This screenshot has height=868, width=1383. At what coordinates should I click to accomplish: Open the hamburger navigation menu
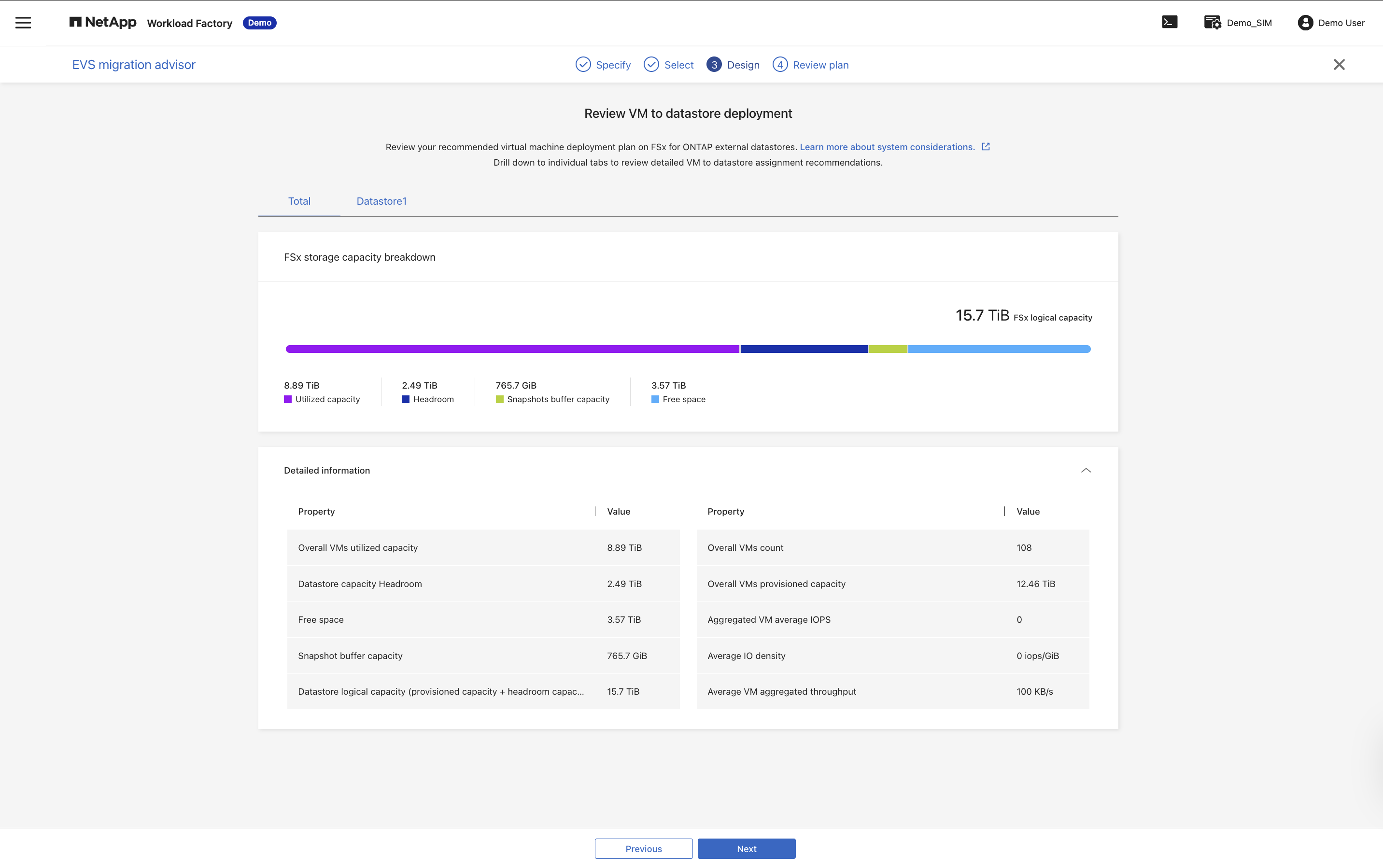(23, 23)
